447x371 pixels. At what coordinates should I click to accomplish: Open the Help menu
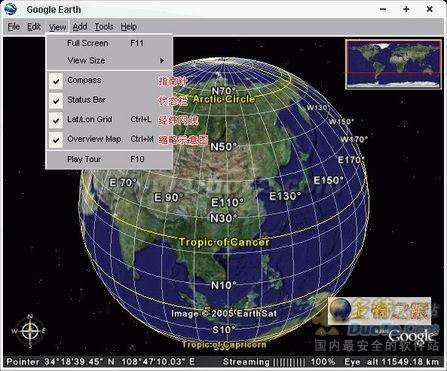[x=128, y=27]
